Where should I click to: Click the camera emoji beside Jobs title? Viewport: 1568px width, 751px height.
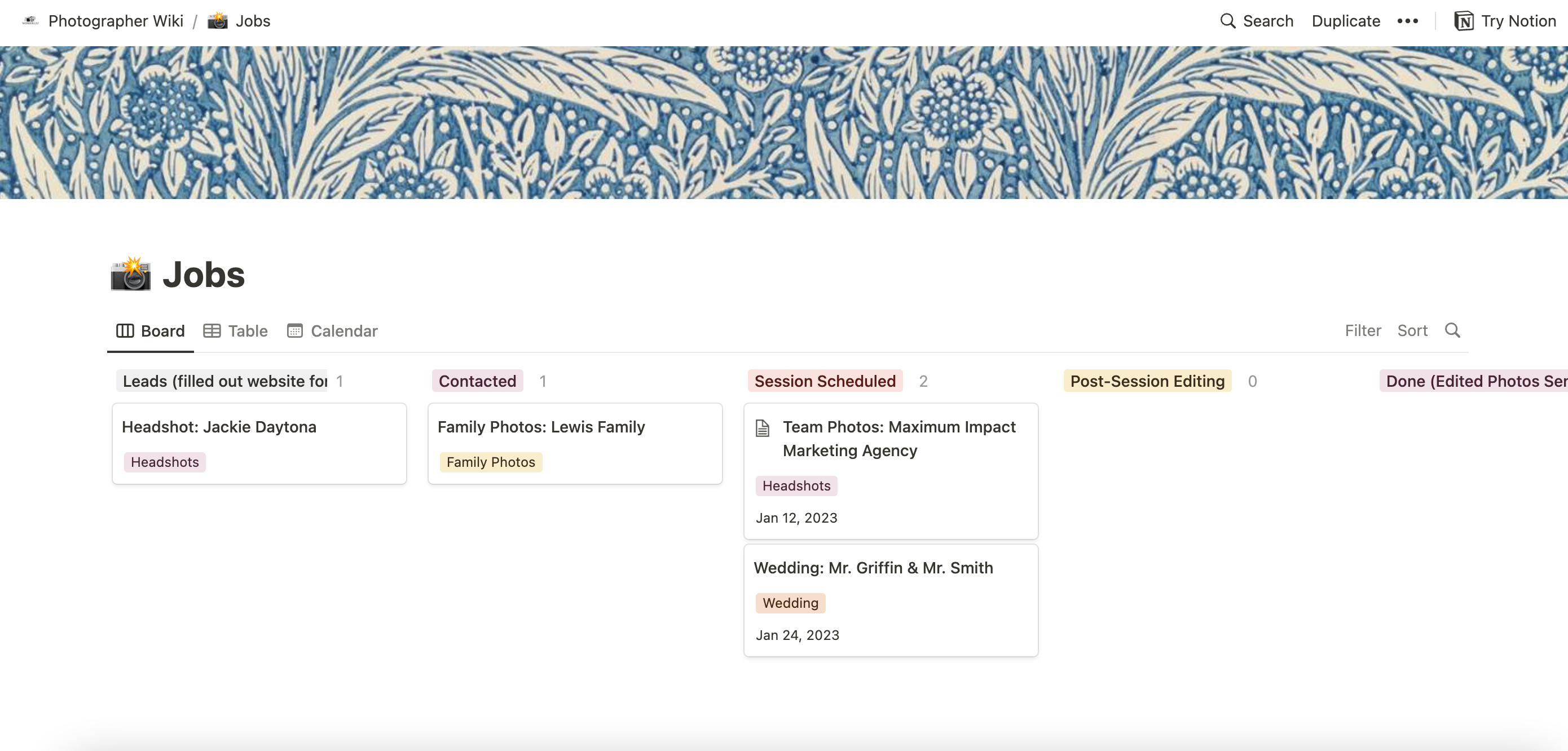click(x=130, y=275)
